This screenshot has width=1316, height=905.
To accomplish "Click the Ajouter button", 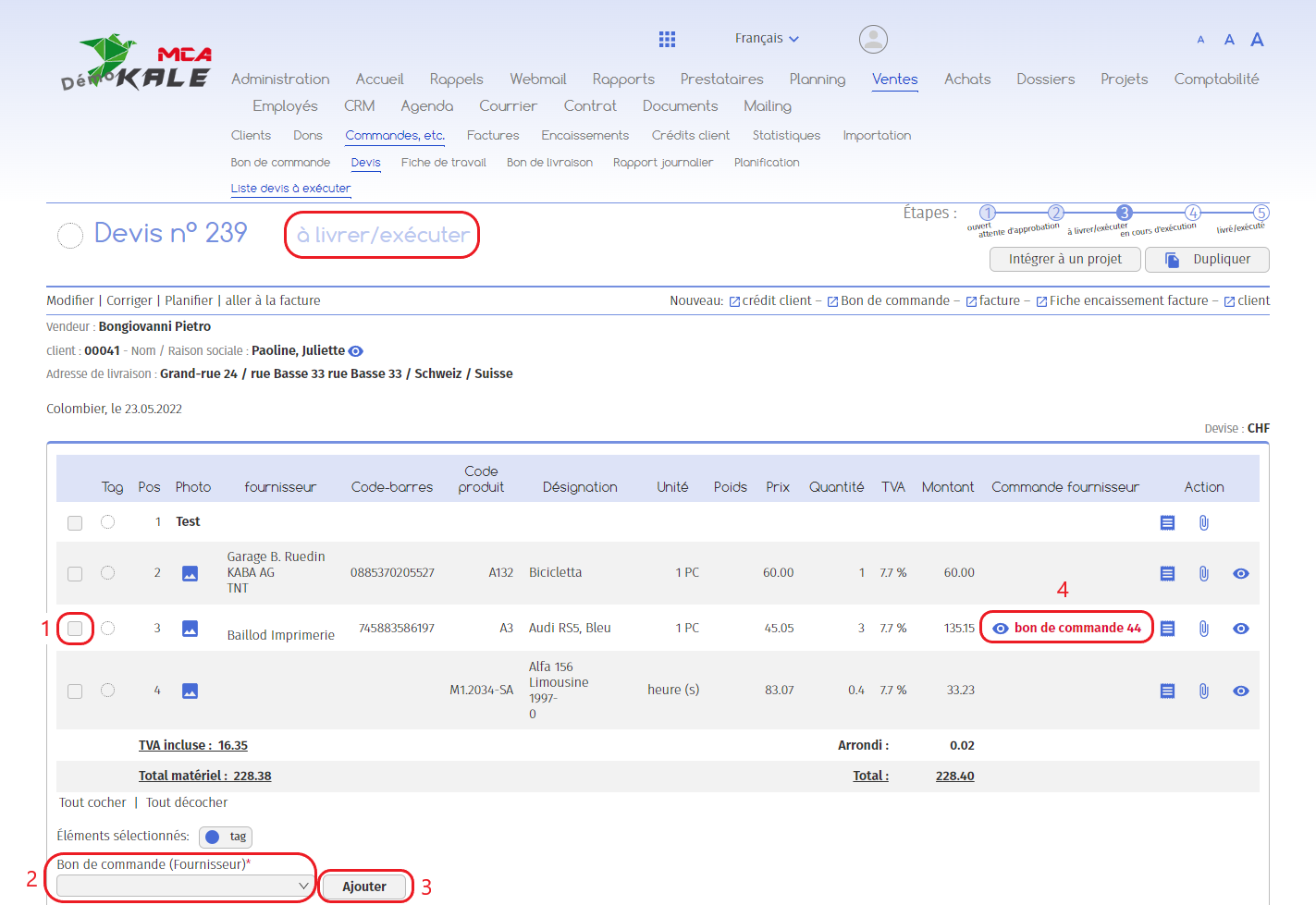I will (364, 887).
